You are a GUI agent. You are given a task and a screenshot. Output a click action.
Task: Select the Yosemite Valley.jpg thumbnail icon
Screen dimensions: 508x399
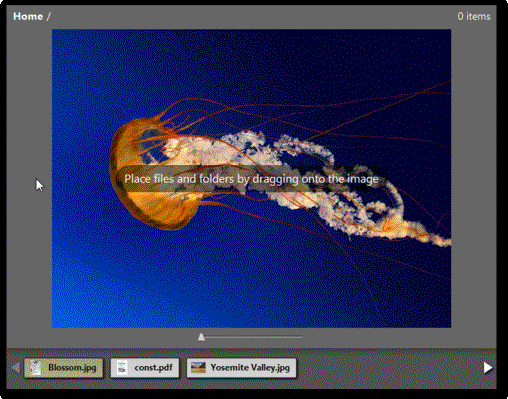point(198,368)
